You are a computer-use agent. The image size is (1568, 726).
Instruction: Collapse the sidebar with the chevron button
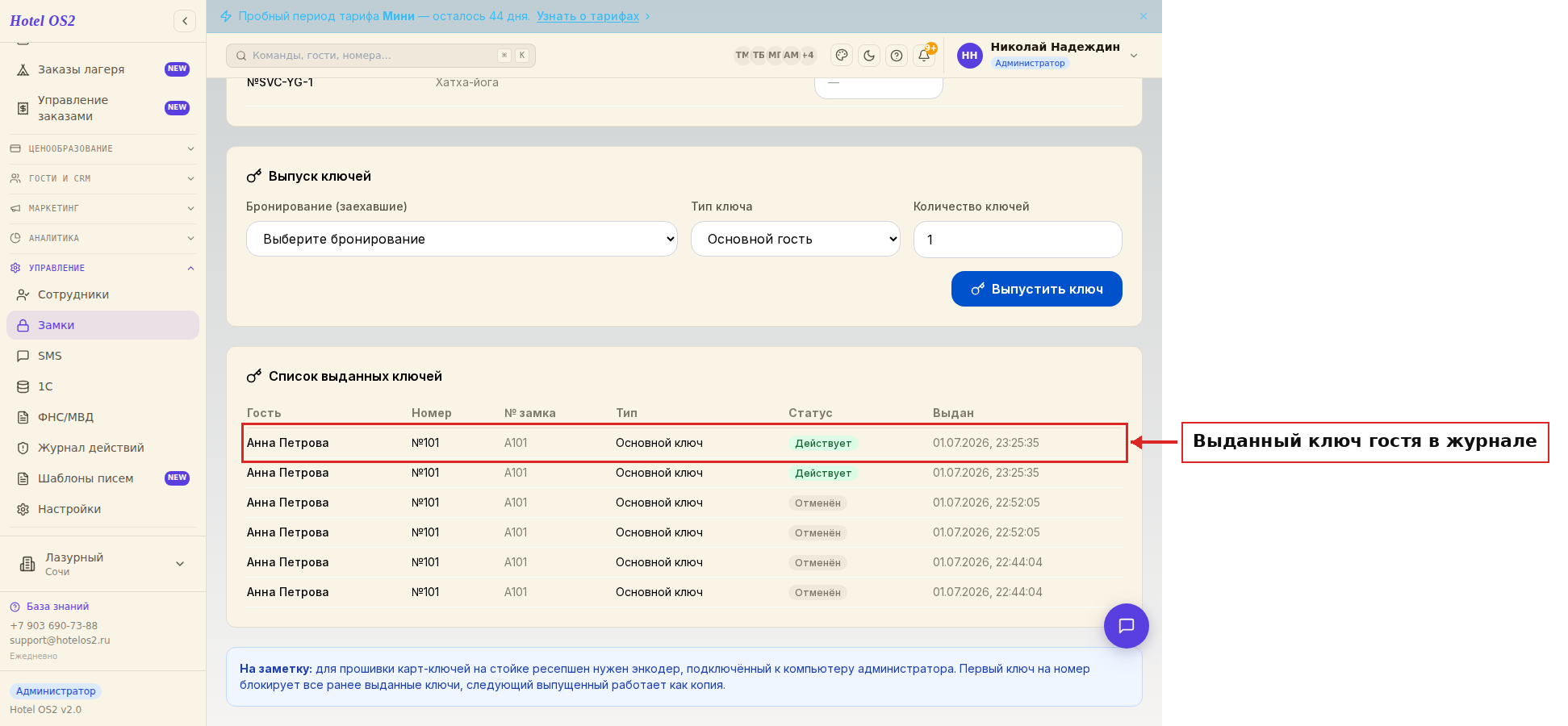(x=185, y=21)
